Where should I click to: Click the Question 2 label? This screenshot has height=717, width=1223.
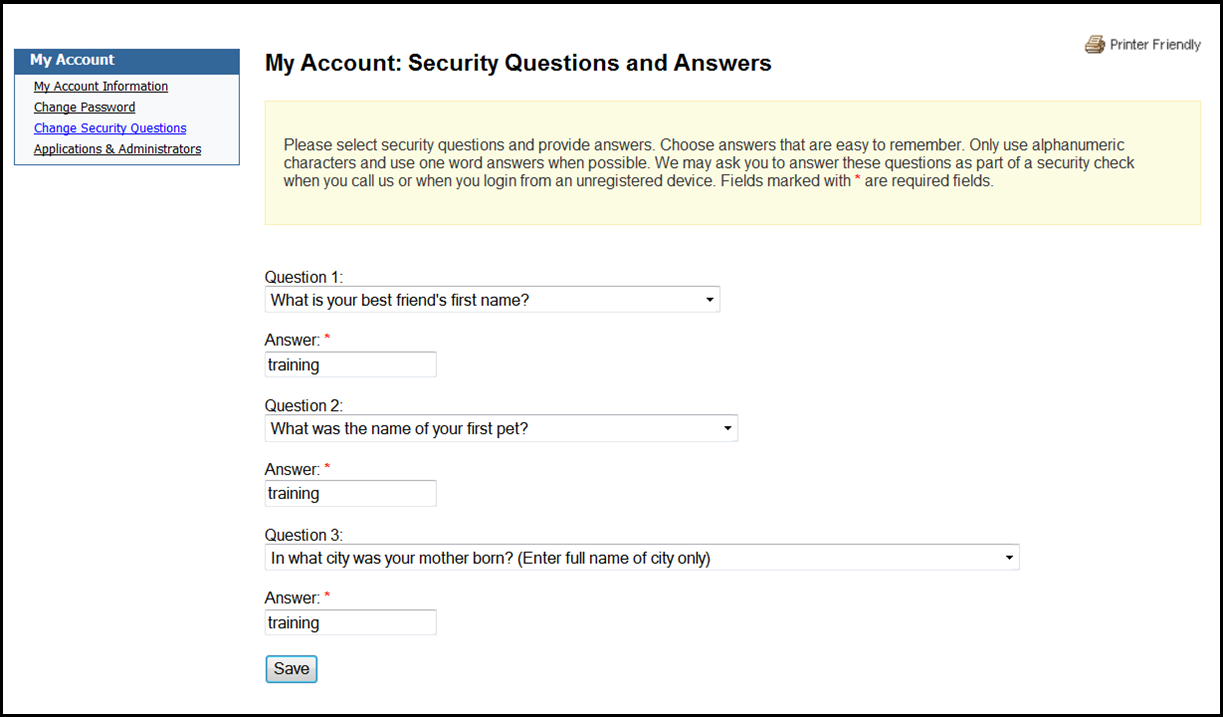click(x=303, y=406)
